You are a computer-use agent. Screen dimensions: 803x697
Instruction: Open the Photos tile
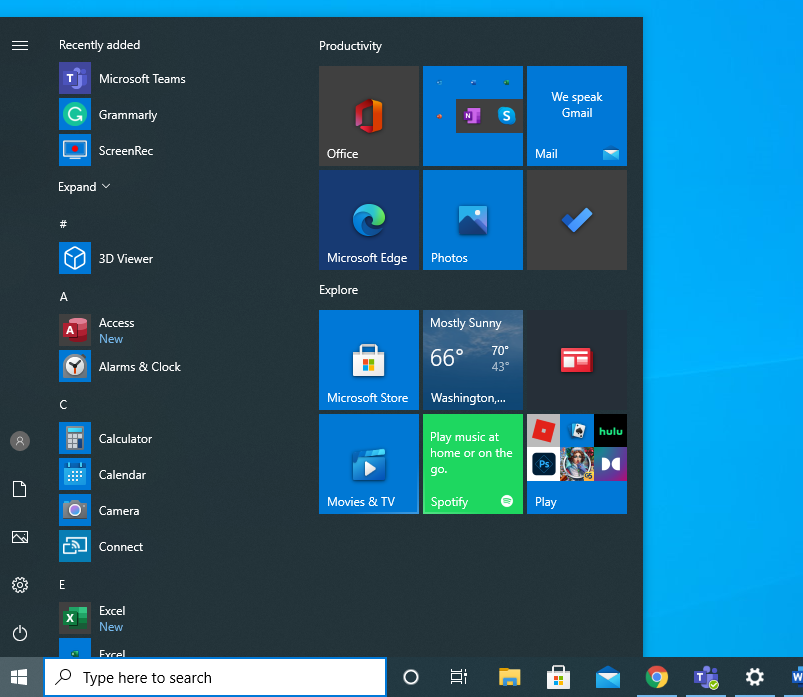tap(473, 220)
